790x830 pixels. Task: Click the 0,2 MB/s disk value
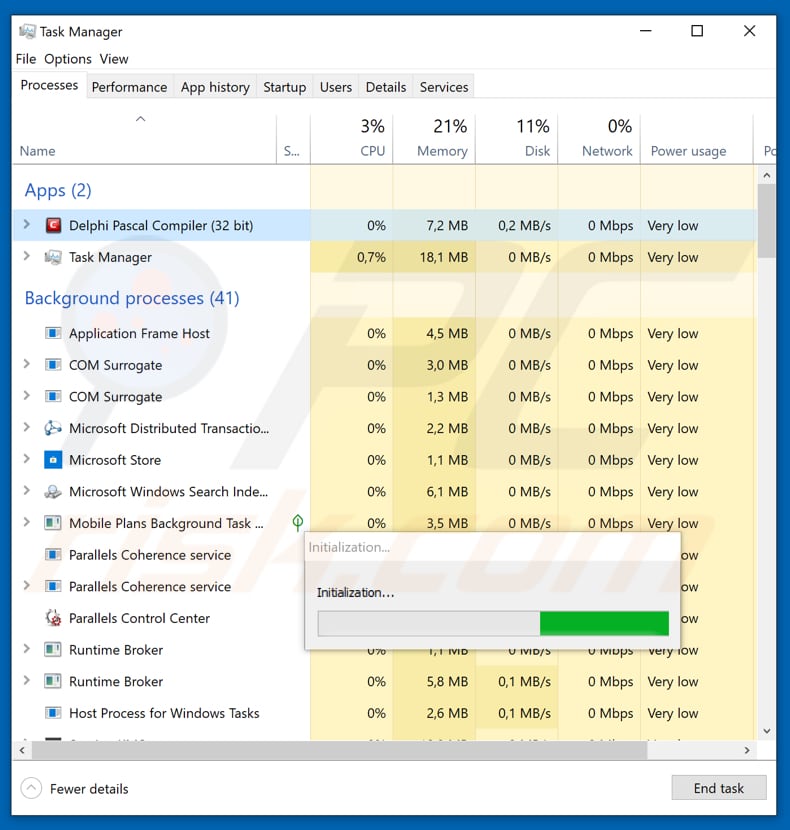[x=524, y=225]
